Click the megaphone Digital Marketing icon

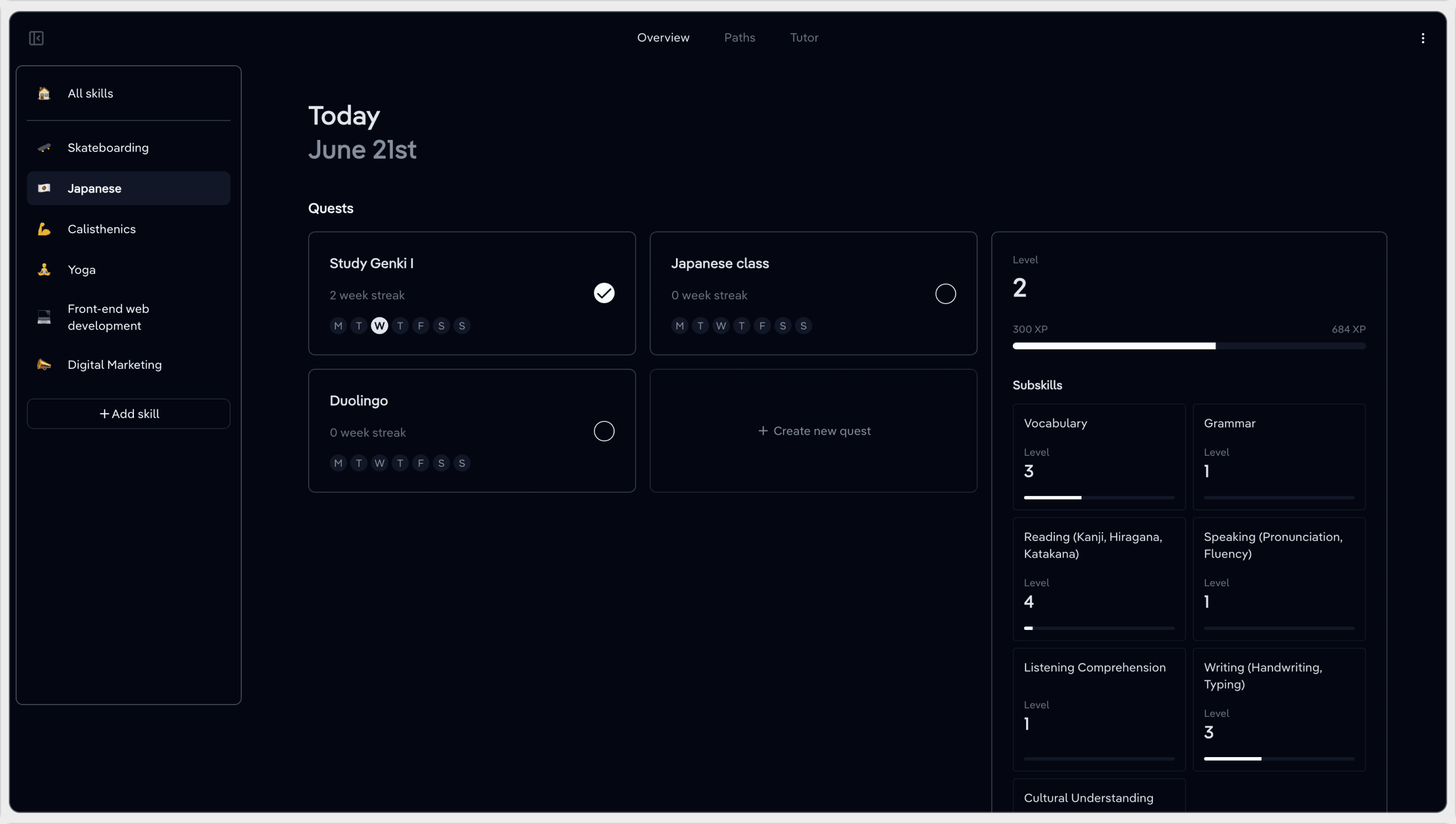[x=44, y=364]
